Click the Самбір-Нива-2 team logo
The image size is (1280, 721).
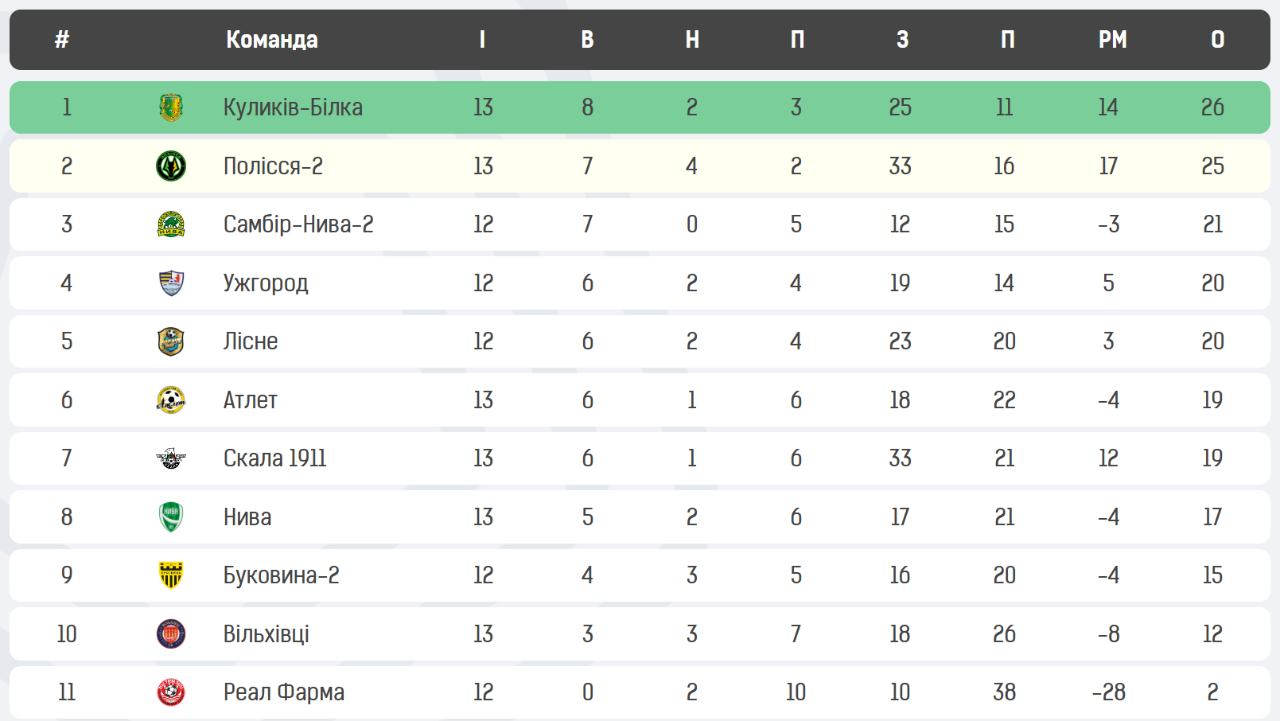(x=171, y=224)
